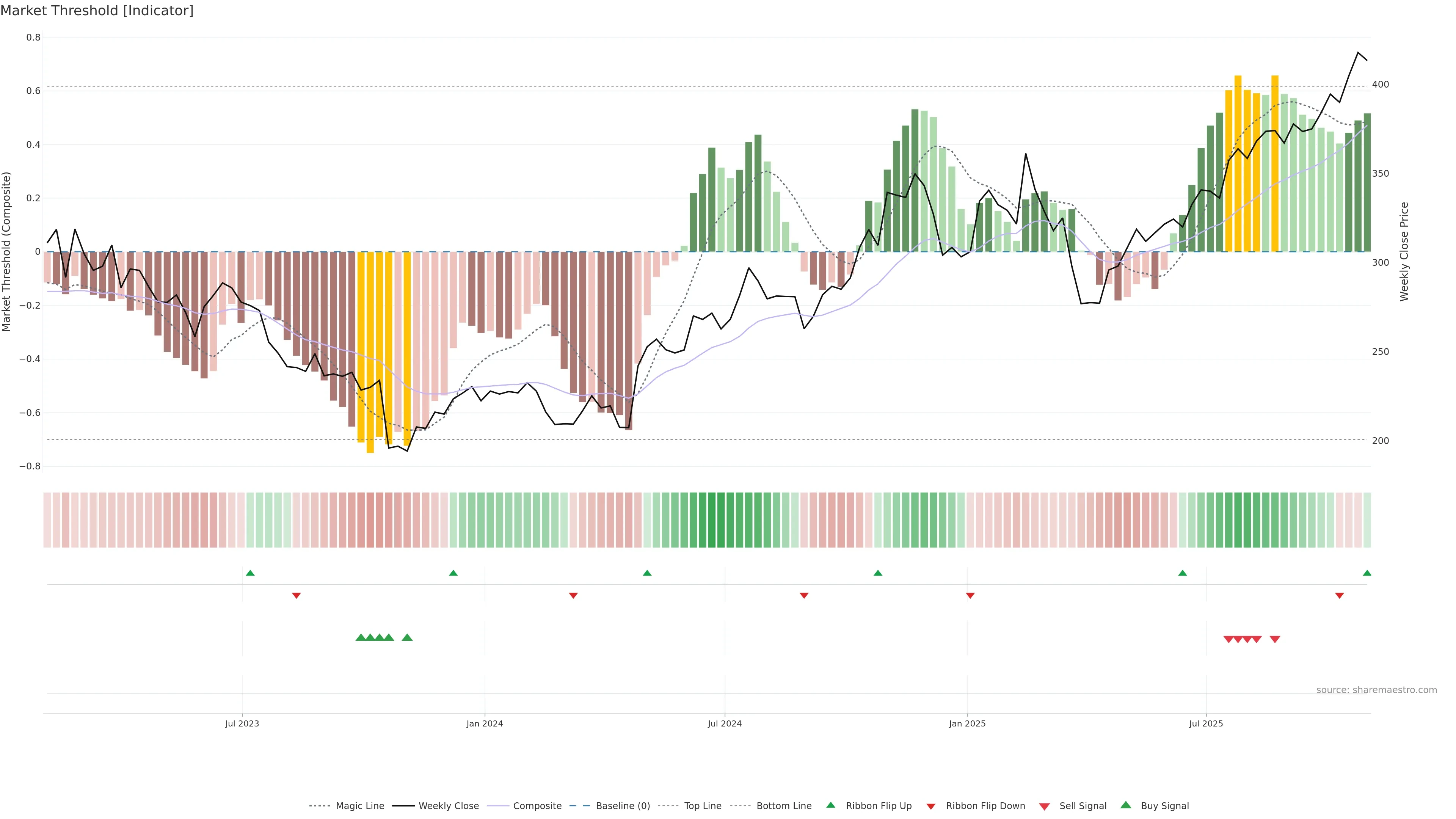The height and width of the screenshot is (819, 1456).
Task: Click the Ribbon Flip Up legend triangle
Action: [x=830, y=805]
